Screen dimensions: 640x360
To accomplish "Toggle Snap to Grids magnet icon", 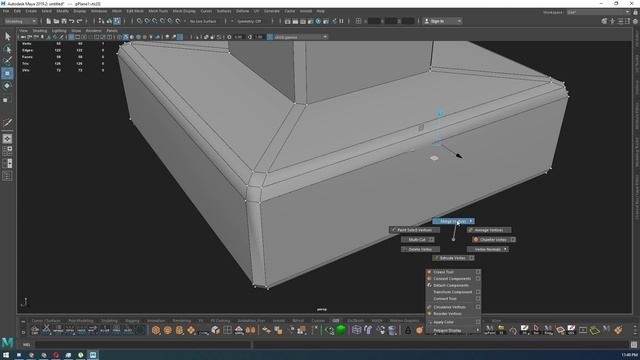I will pyautogui.click(x=140, y=21).
